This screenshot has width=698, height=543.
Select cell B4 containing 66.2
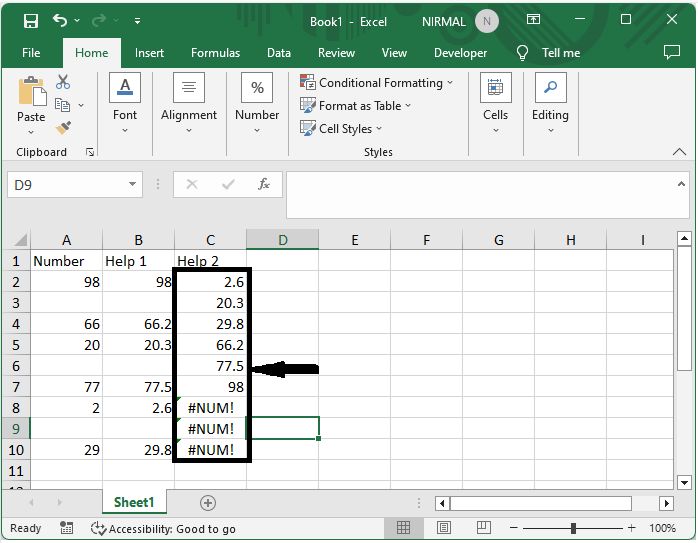pos(138,324)
